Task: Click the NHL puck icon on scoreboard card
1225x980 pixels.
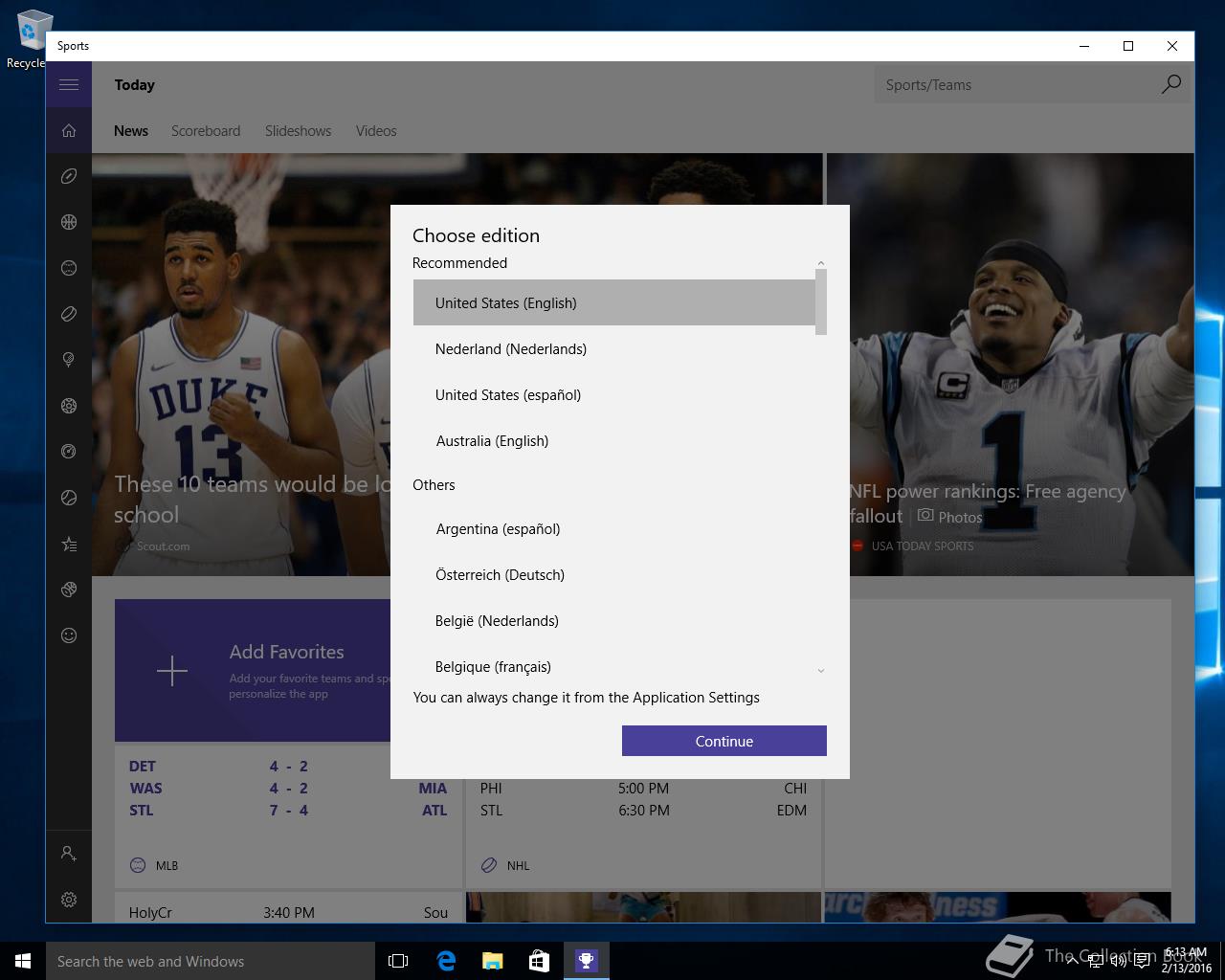Action: [489, 865]
